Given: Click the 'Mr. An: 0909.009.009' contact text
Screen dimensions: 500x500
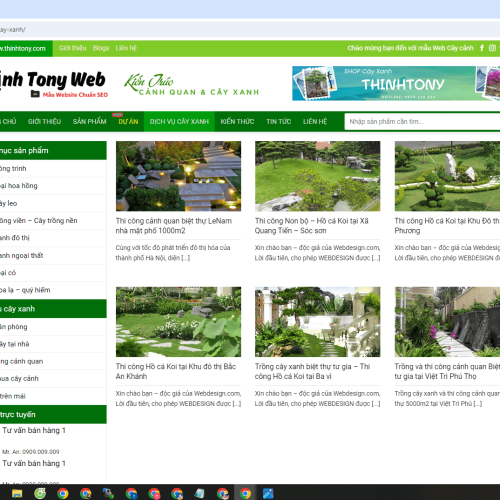Looking at the screenshot, I should [31, 452].
